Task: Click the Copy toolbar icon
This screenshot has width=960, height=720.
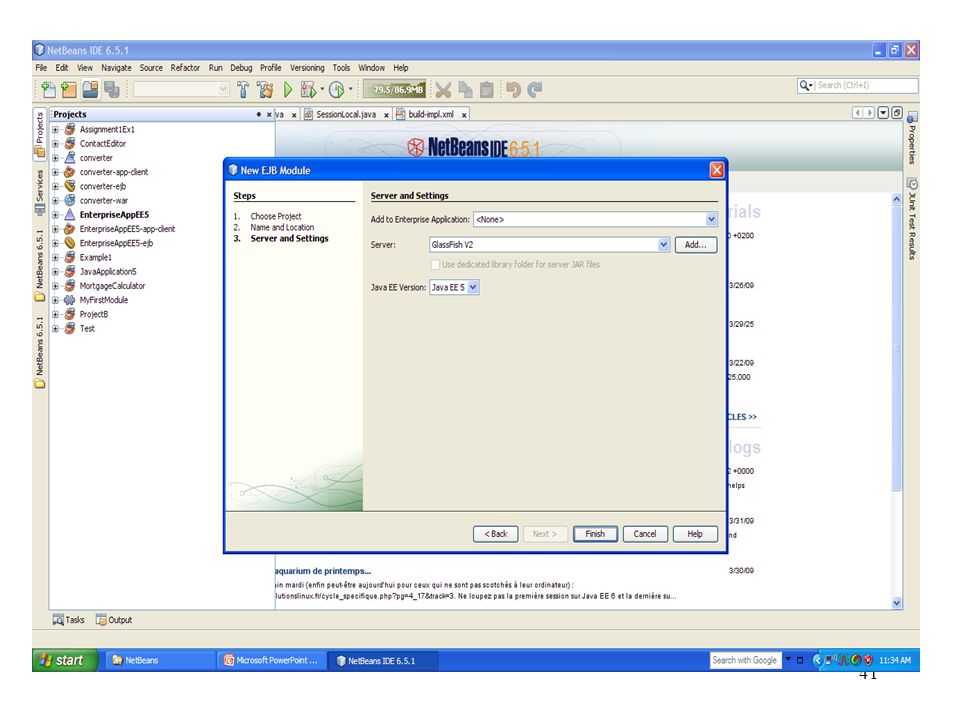Action: [x=465, y=90]
